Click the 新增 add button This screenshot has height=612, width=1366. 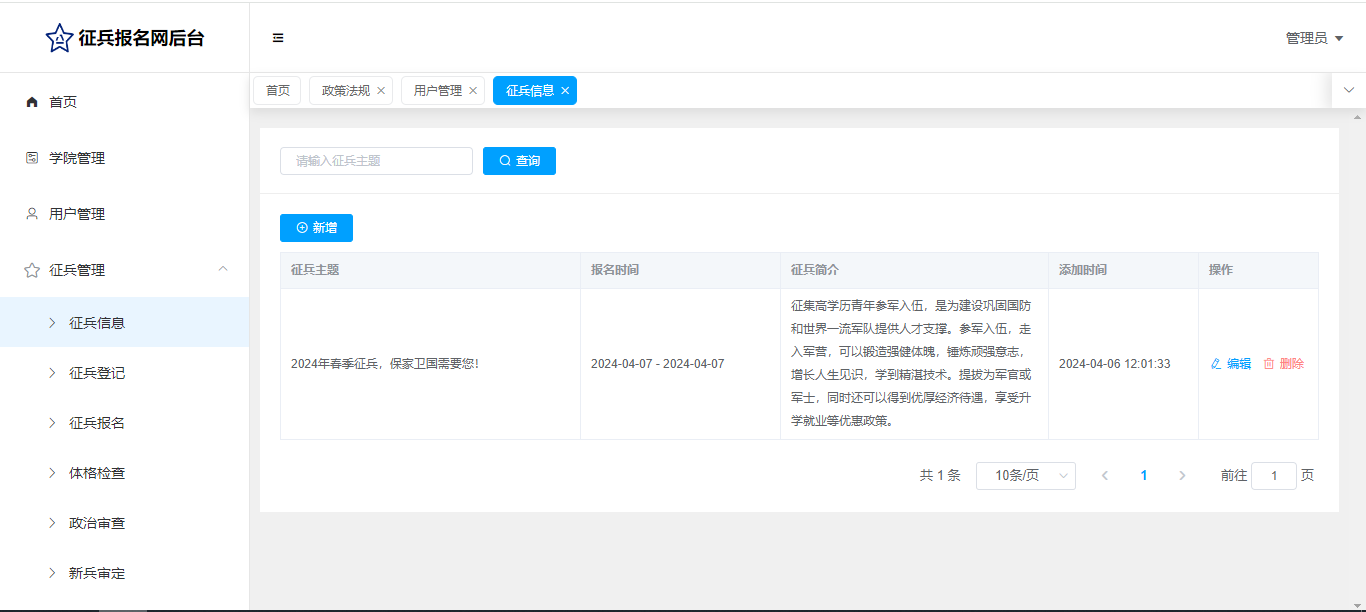316,228
